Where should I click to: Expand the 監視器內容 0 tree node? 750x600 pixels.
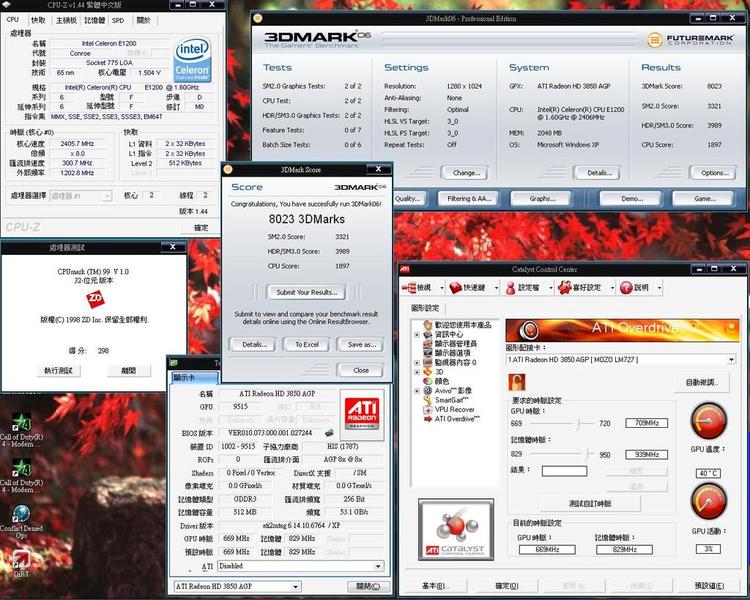point(417,363)
